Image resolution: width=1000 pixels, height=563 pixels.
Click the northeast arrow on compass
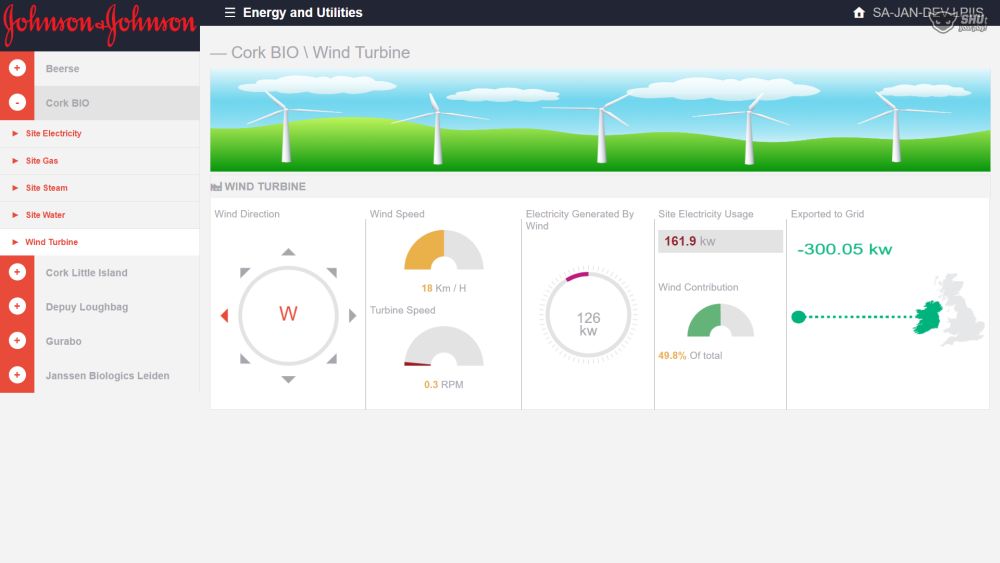(x=332, y=272)
